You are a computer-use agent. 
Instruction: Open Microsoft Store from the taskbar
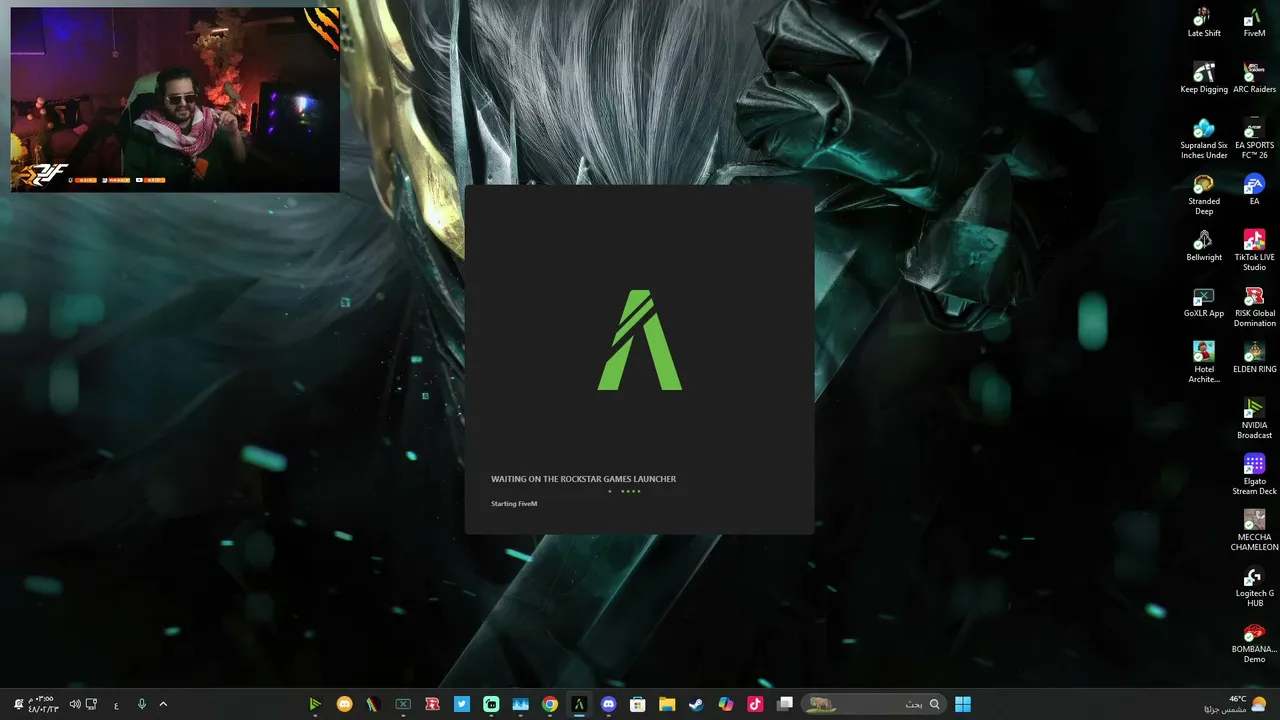click(x=637, y=704)
